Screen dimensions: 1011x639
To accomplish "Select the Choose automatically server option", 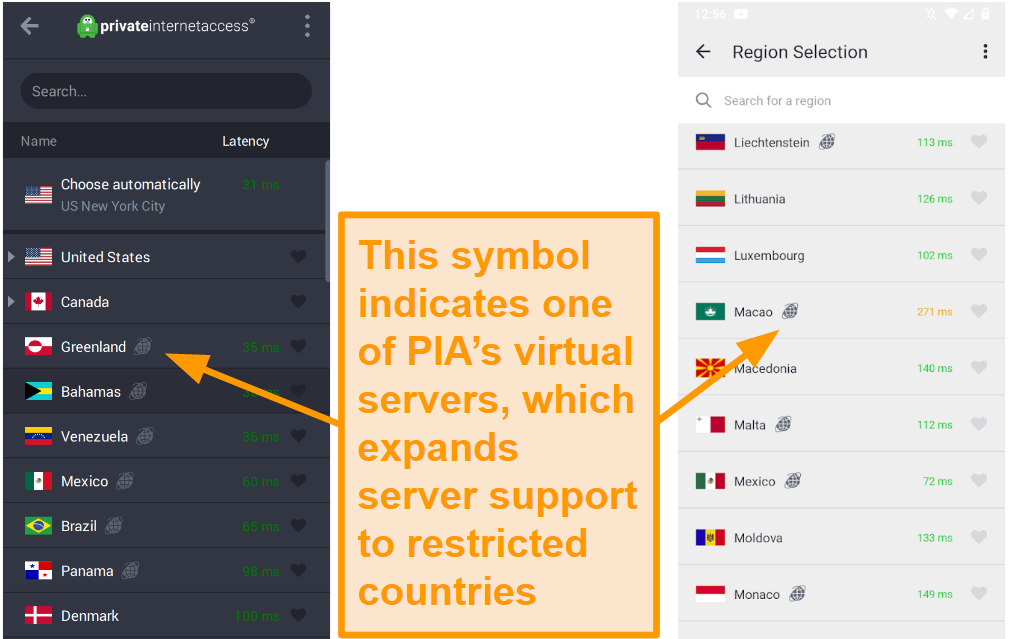I will [x=131, y=193].
